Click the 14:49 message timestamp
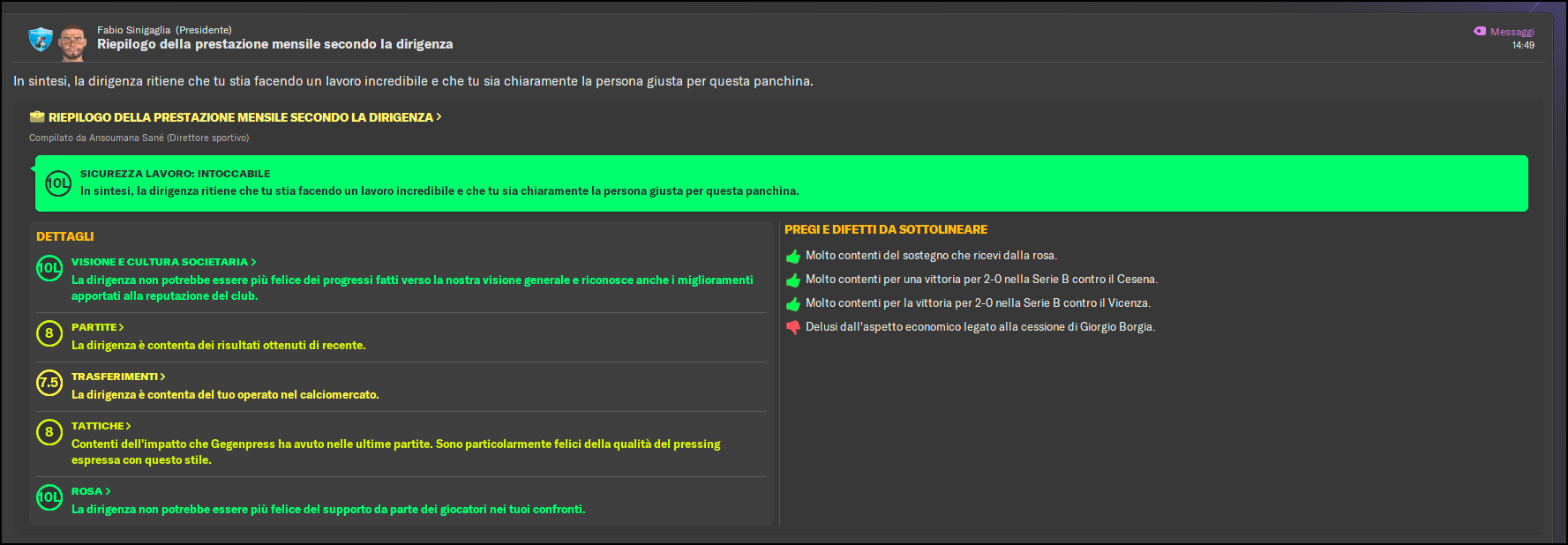This screenshot has width=1568, height=545. 1523,45
